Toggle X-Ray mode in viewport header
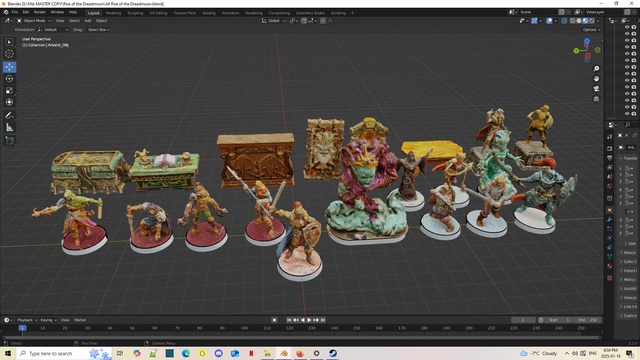 tap(564, 21)
